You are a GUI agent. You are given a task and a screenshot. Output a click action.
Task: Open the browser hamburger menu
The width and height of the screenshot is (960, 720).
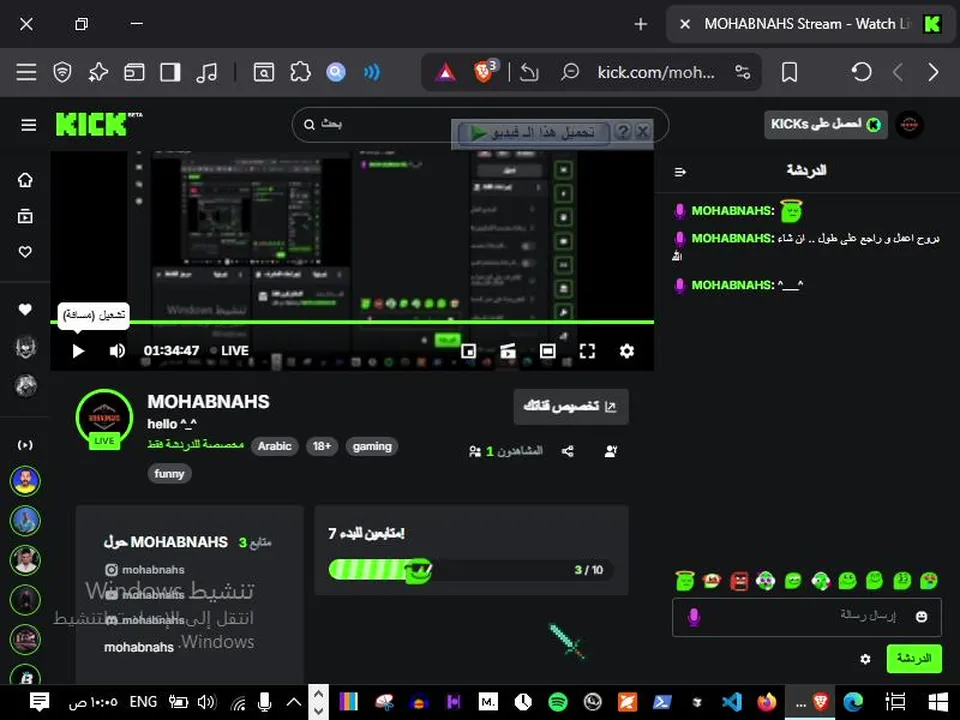tap(26, 72)
